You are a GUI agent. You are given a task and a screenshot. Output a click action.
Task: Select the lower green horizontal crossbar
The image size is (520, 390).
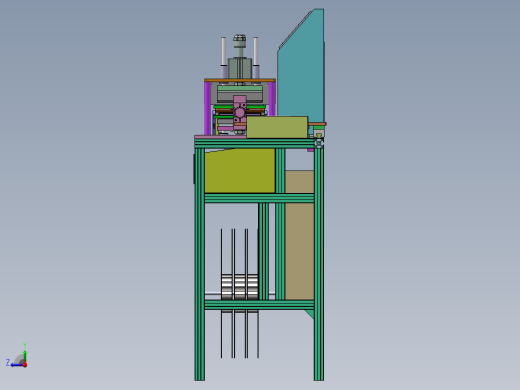pos(259,305)
